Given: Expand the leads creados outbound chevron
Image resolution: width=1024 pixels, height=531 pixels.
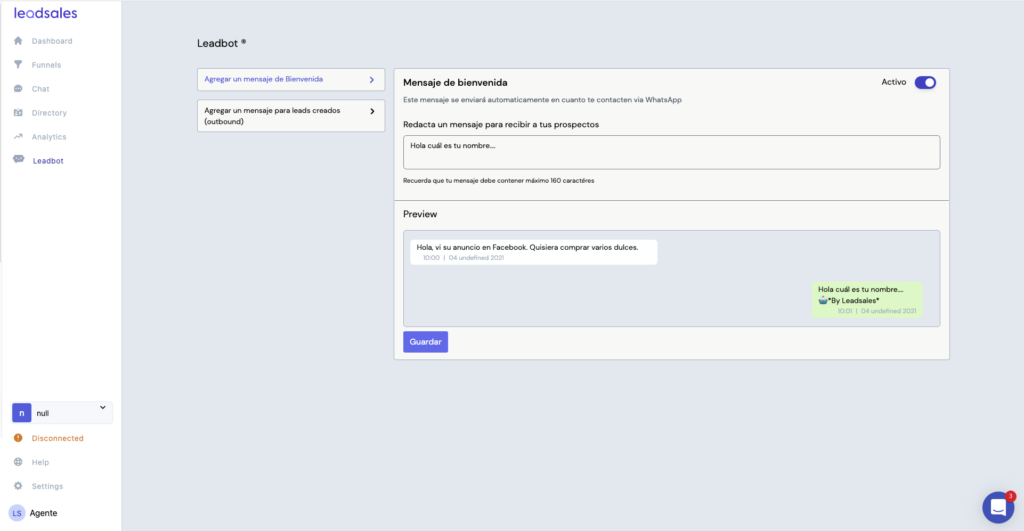Looking at the screenshot, I should point(372,112).
